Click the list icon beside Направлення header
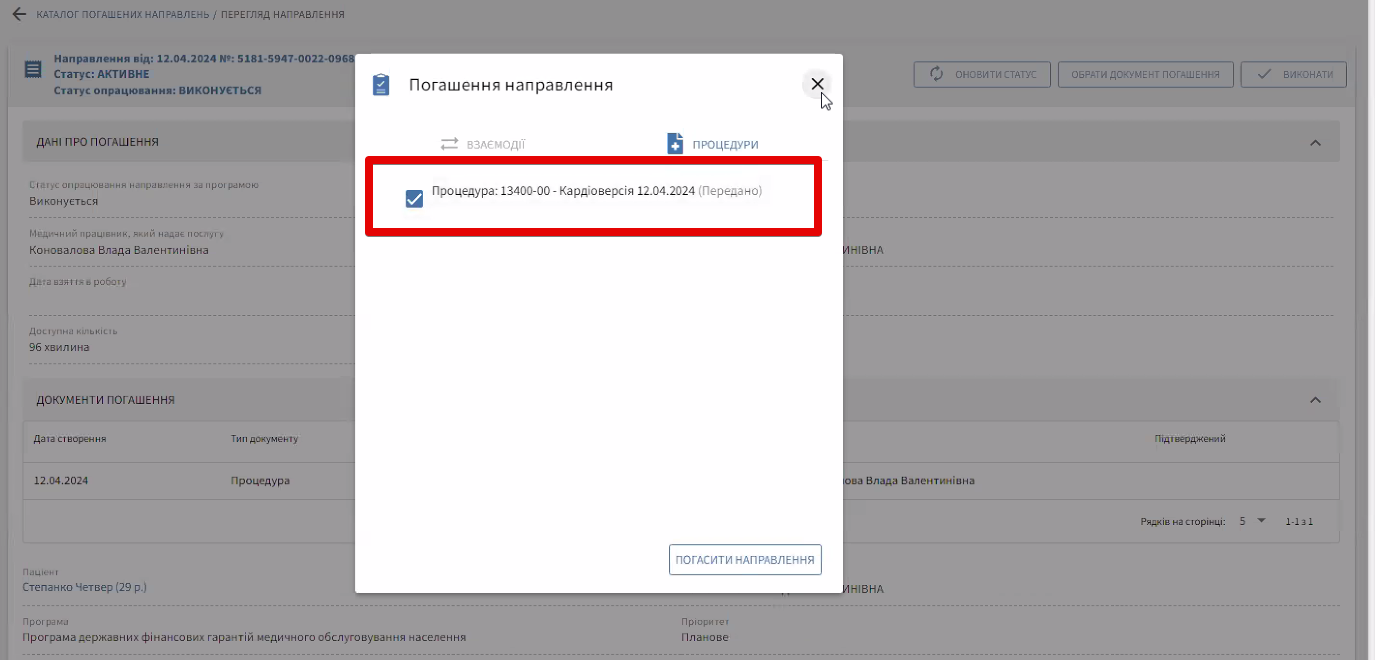Viewport: 1375px width, 660px height. pyautogui.click(x=33, y=69)
